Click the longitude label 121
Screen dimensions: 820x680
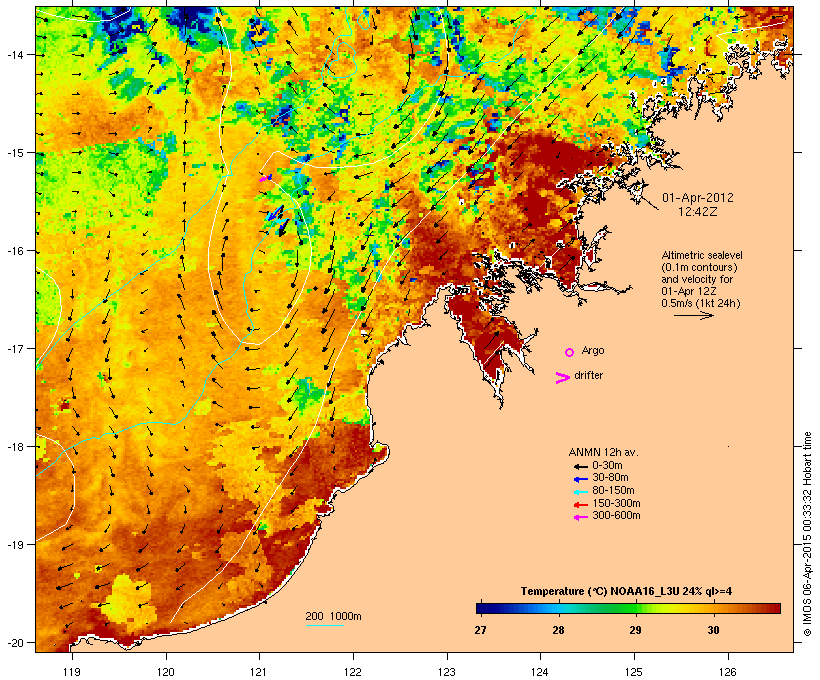[x=259, y=672]
